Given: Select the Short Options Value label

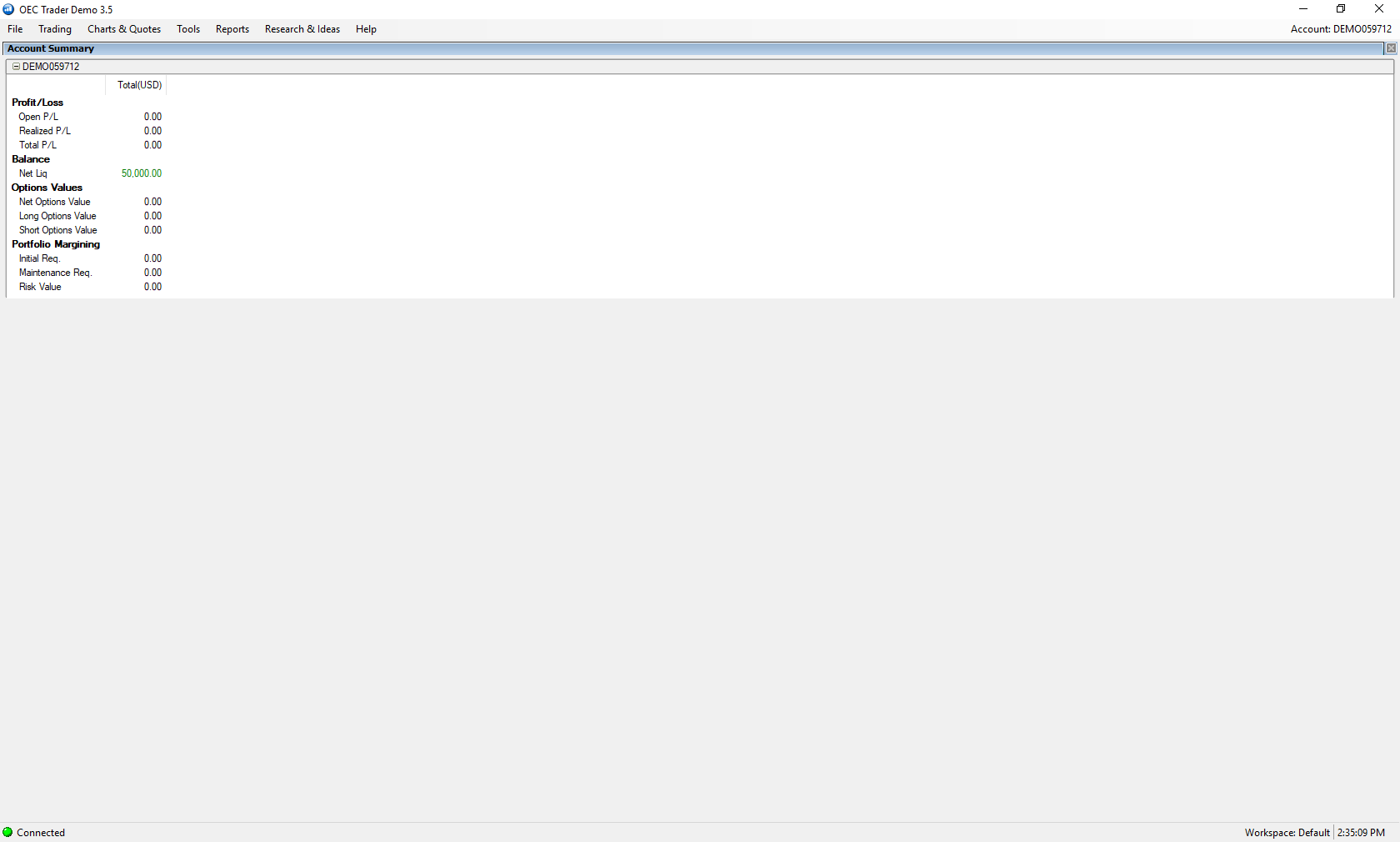Looking at the screenshot, I should click(58, 230).
